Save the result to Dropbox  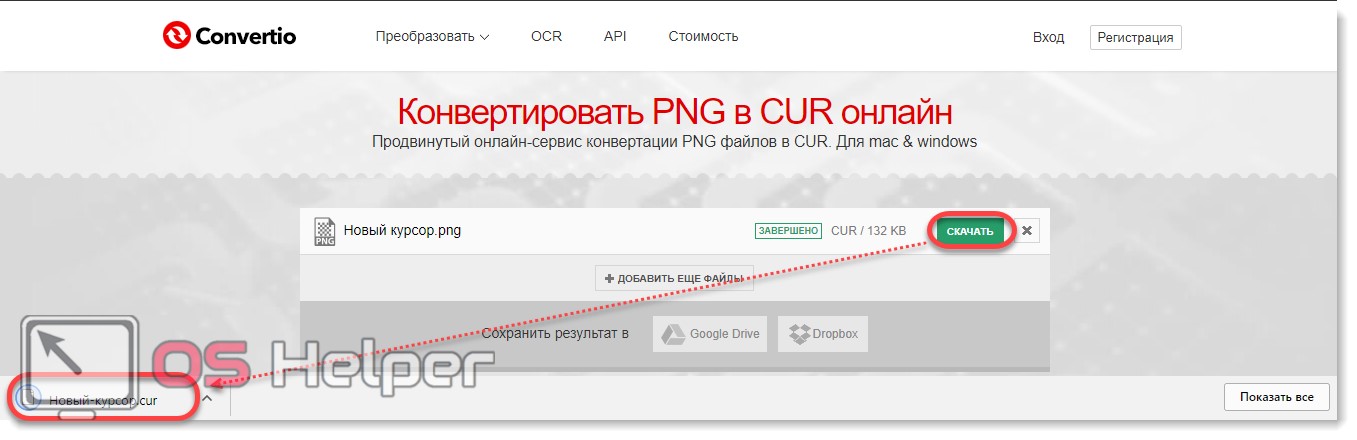[823, 334]
